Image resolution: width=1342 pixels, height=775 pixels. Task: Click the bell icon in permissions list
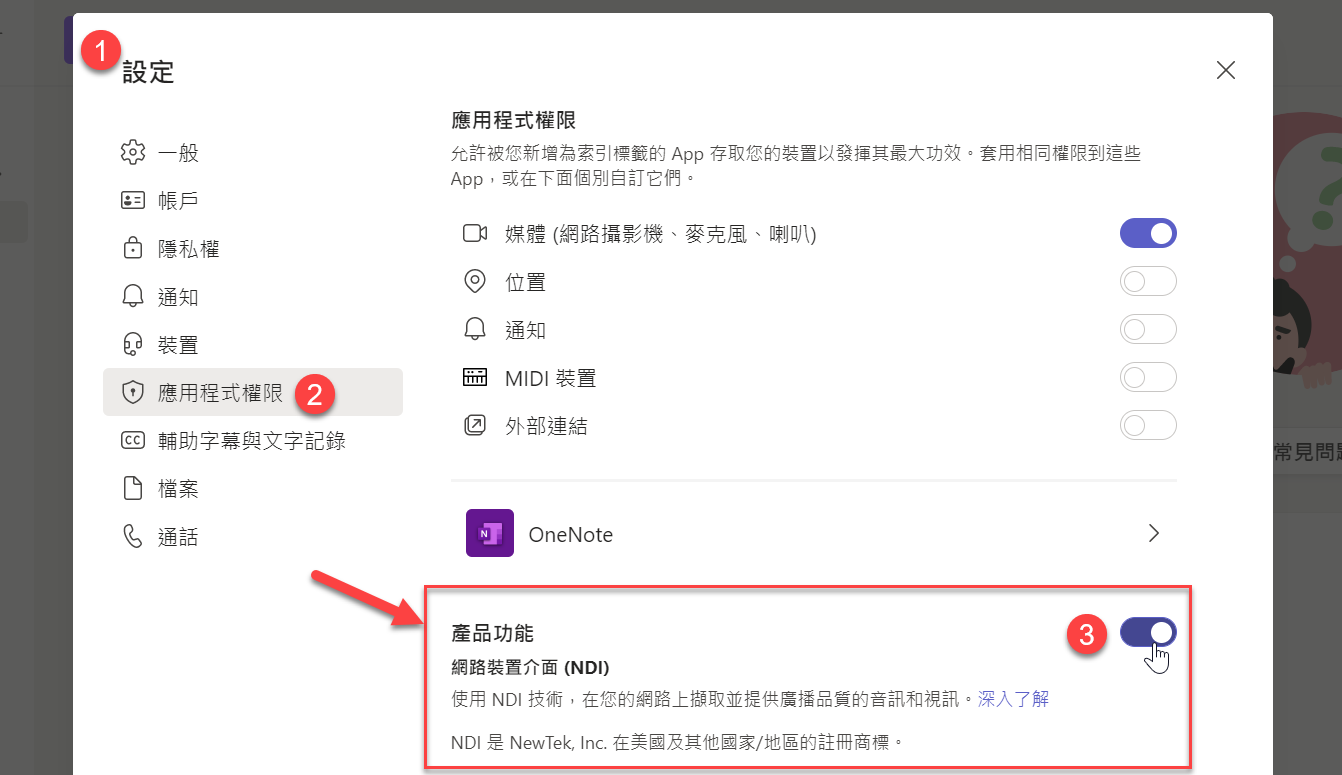(475, 330)
